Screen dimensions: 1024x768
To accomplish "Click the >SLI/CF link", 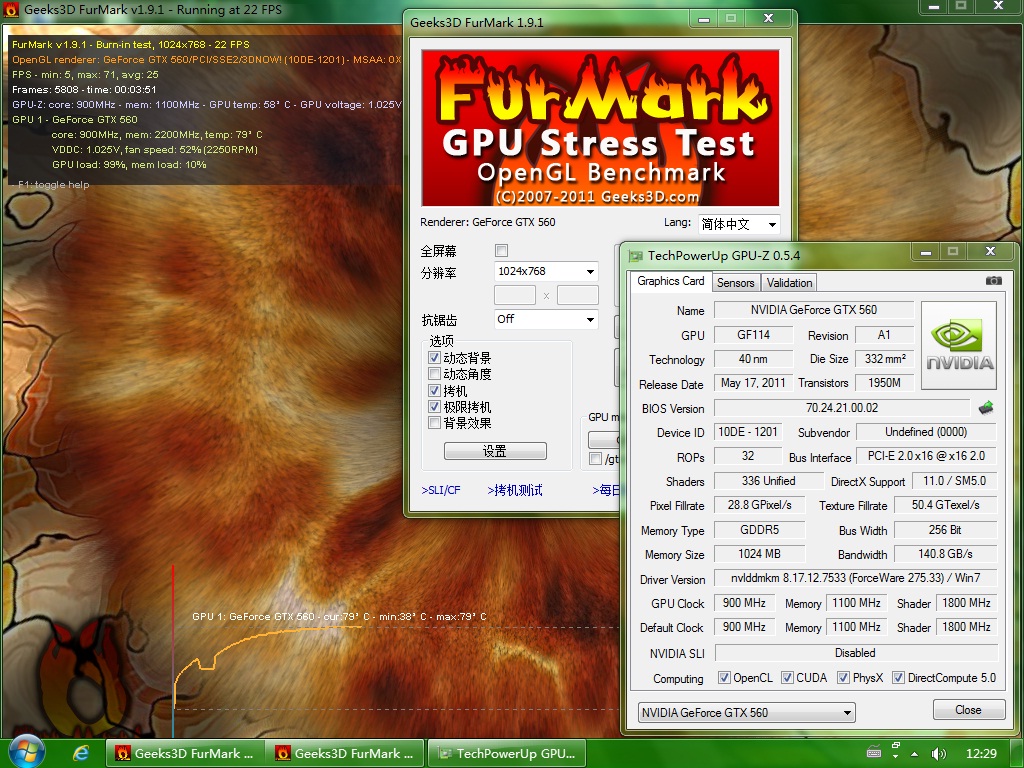I will point(441,490).
